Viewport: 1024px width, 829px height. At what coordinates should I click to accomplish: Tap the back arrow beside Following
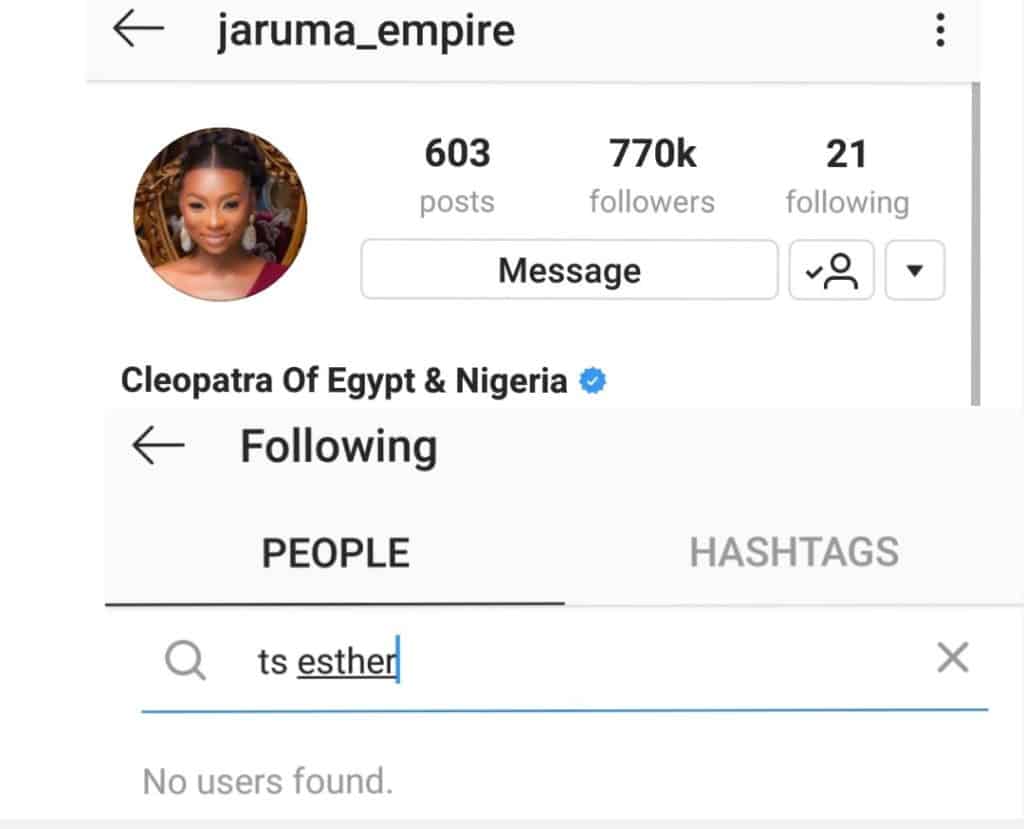158,446
